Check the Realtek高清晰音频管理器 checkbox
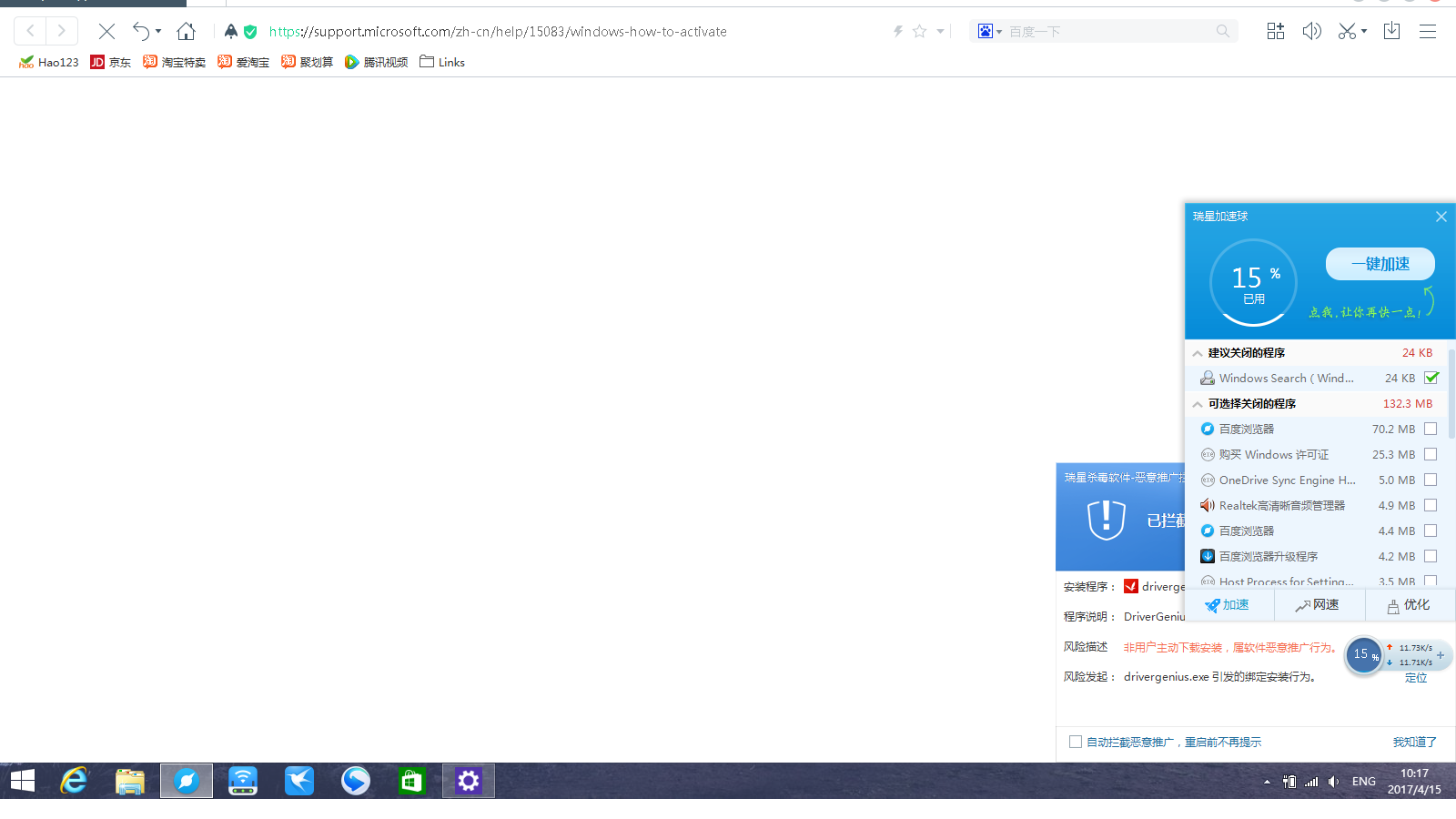 click(x=1431, y=505)
